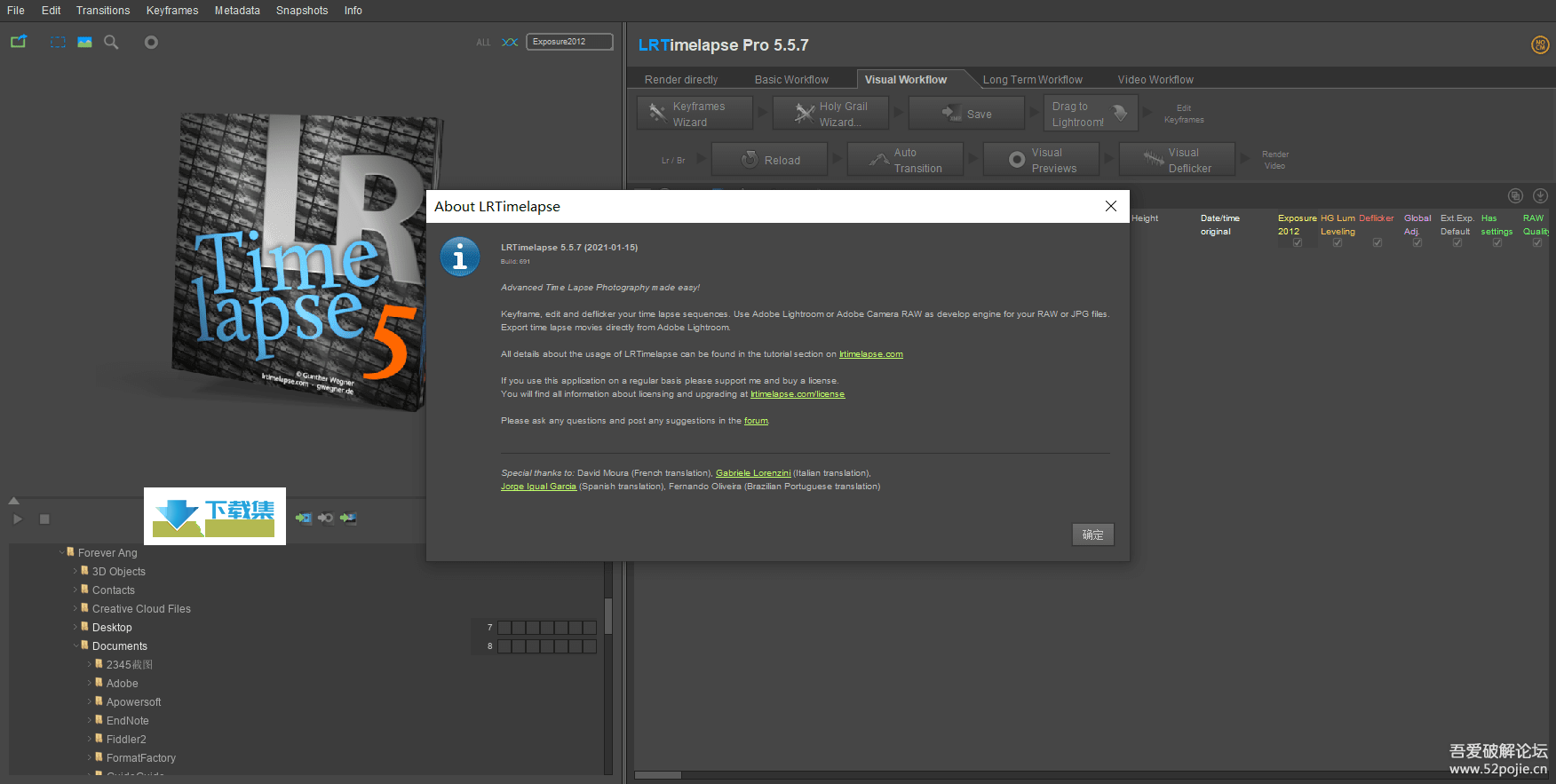Open the Snapshots menu

pos(302,11)
